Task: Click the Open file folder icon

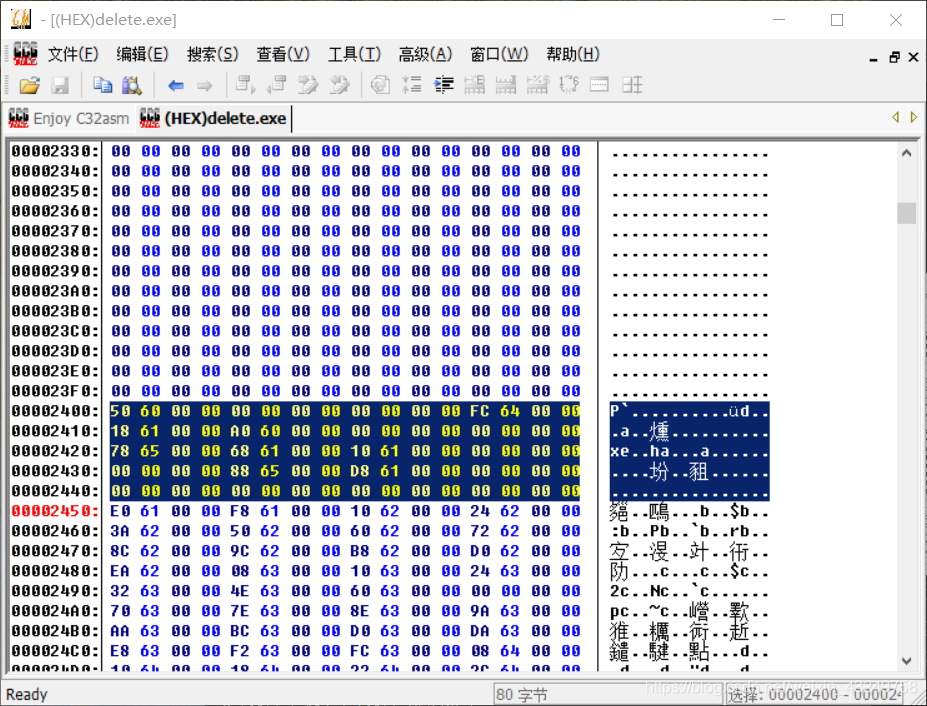Action: pos(30,86)
